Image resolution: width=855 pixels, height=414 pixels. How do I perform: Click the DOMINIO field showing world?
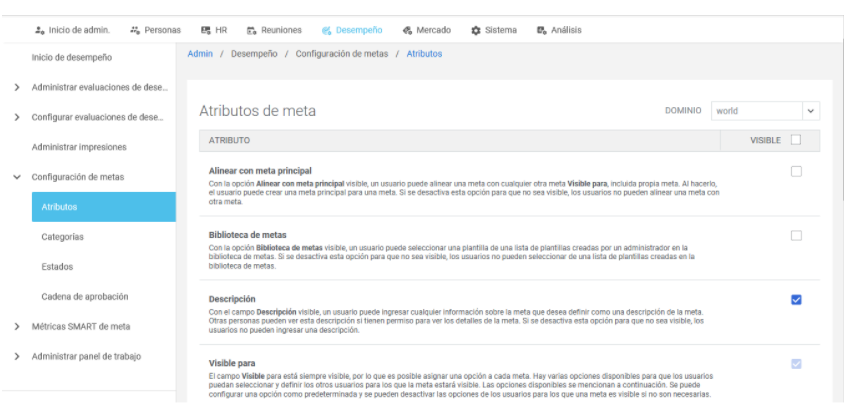pyautogui.click(x=756, y=111)
